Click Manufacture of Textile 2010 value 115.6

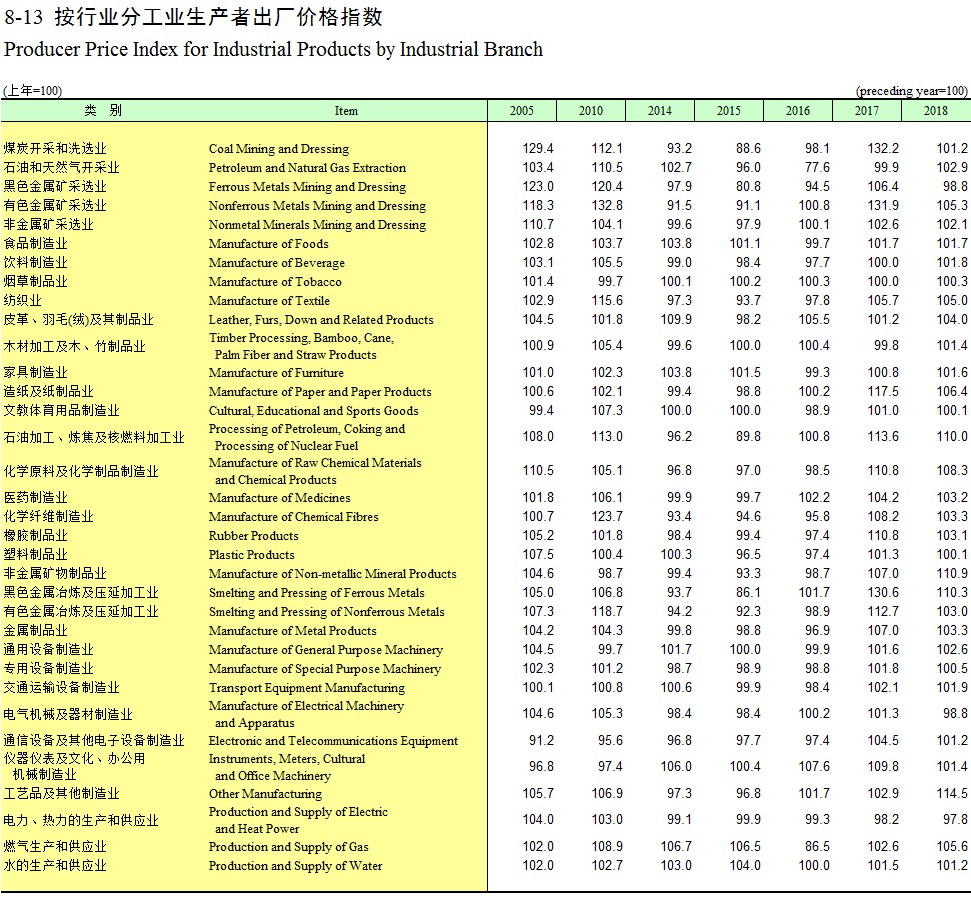pos(607,301)
